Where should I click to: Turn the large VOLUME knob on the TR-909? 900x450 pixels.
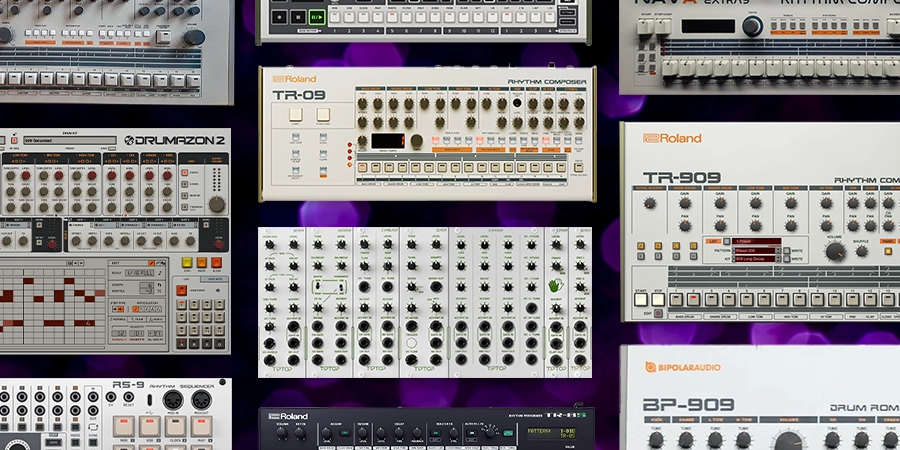tap(835, 251)
